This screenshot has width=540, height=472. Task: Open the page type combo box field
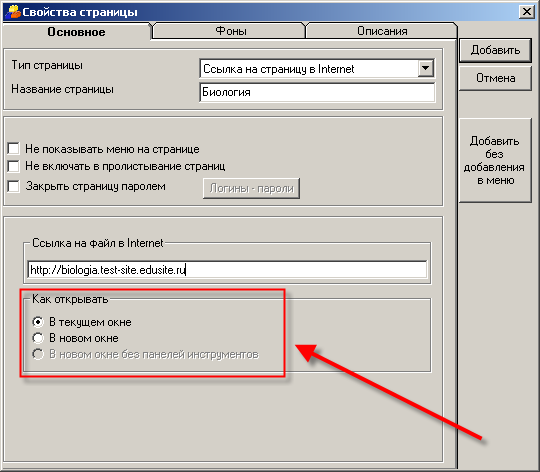317,69
